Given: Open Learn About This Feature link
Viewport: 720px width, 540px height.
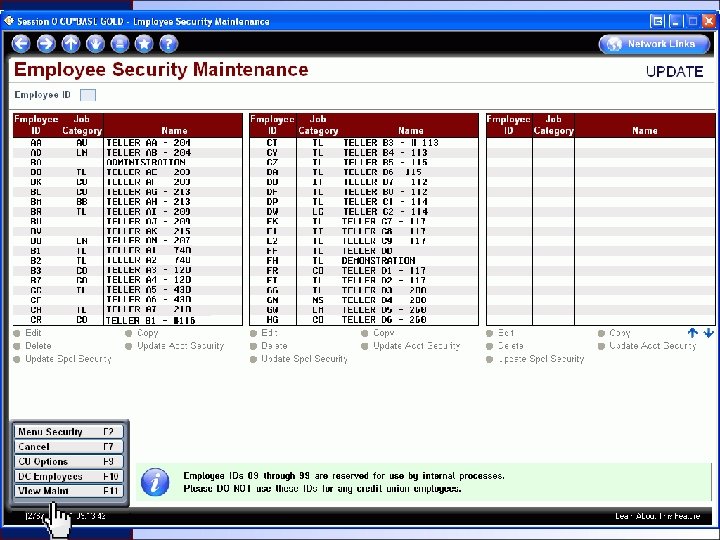Looking at the screenshot, I should (x=658, y=516).
